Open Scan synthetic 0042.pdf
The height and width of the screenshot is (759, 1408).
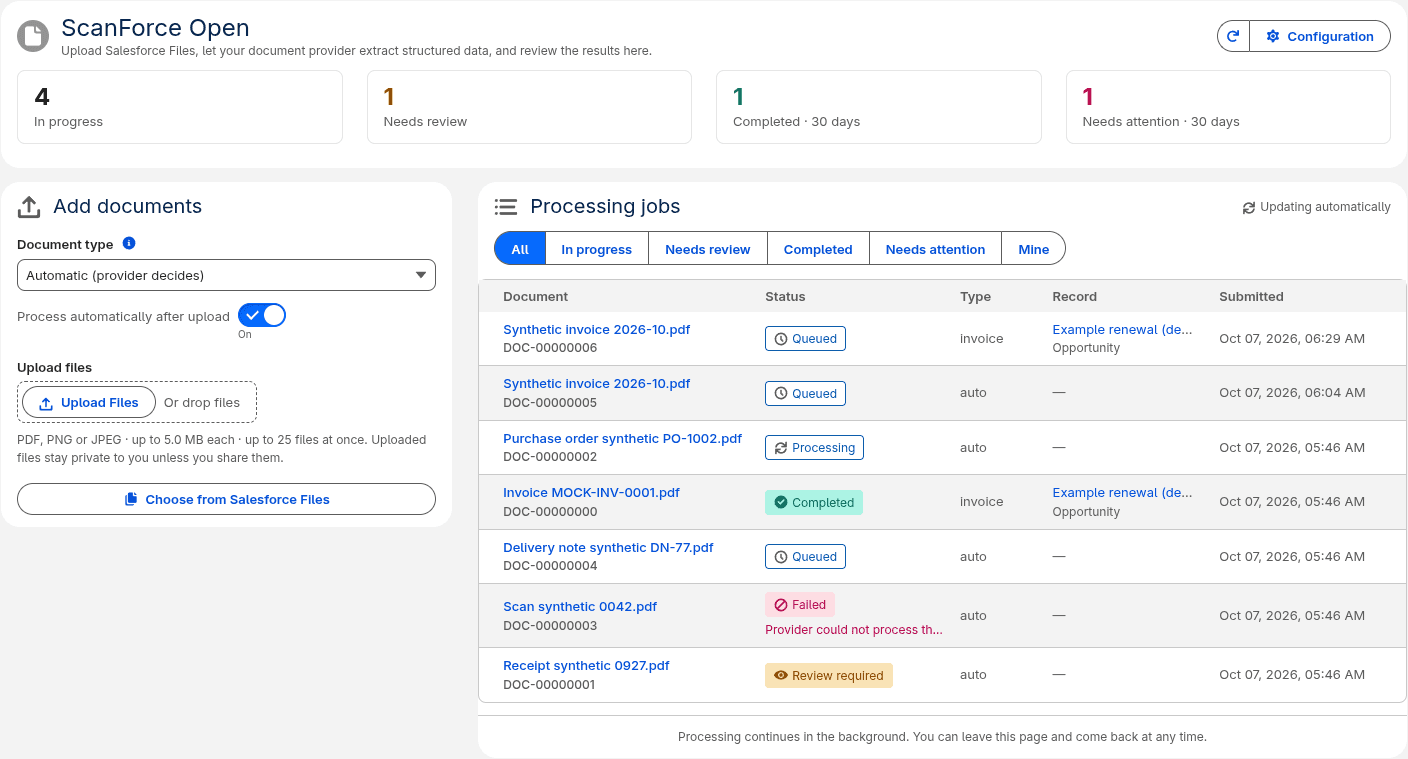(580, 606)
